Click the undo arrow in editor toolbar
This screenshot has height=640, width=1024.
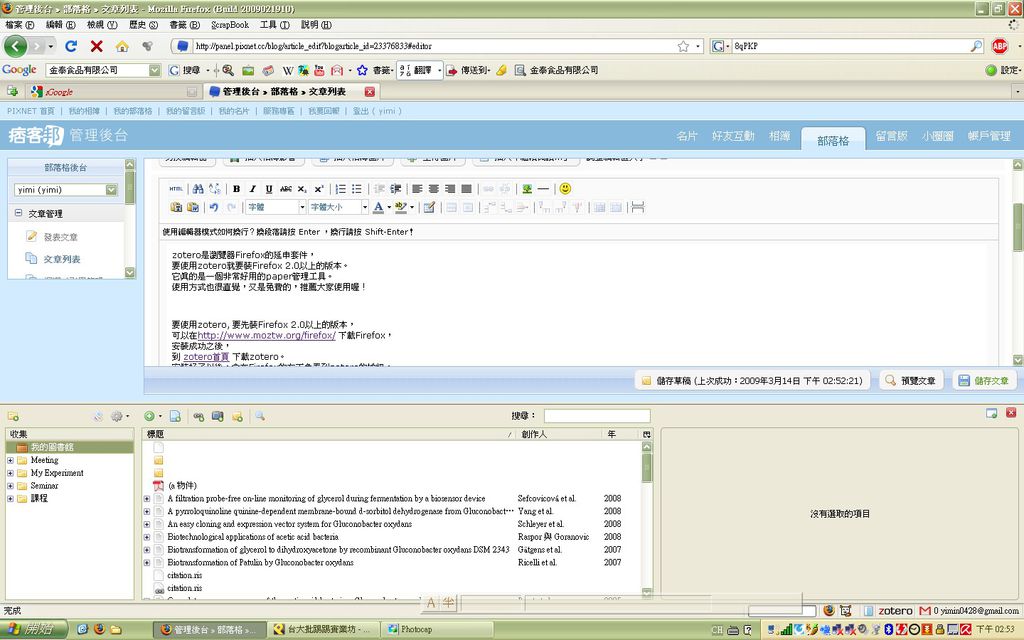point(214,207)
